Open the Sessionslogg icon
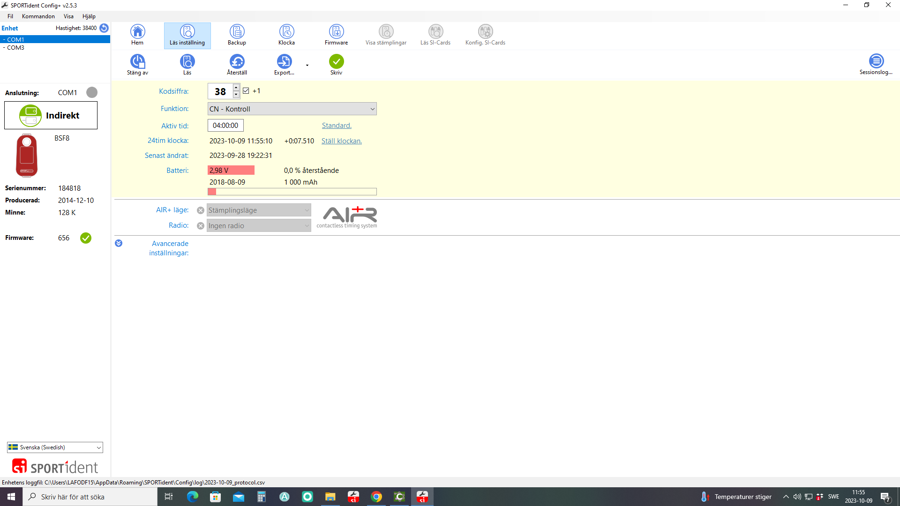900x506 pixels. [x=876, y=64]
